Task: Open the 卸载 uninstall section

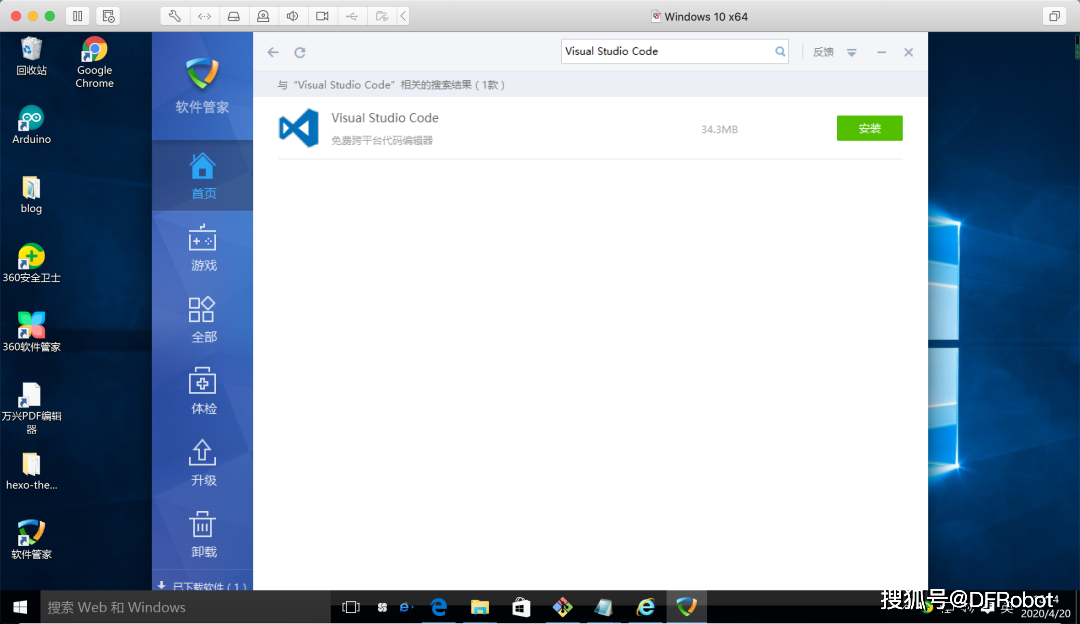Action: pos(202,534)
